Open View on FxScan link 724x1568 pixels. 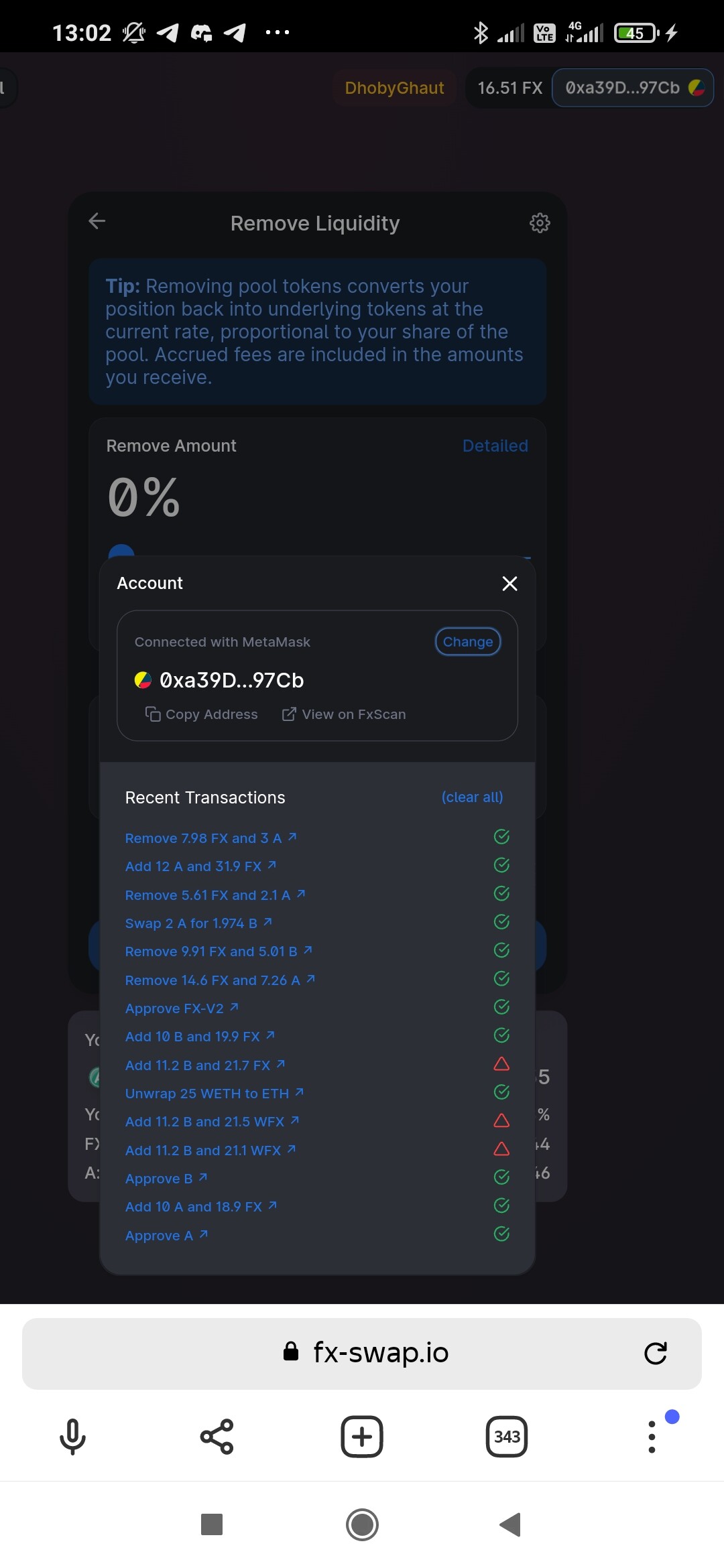pyautogui.click(x=344, y=714)
